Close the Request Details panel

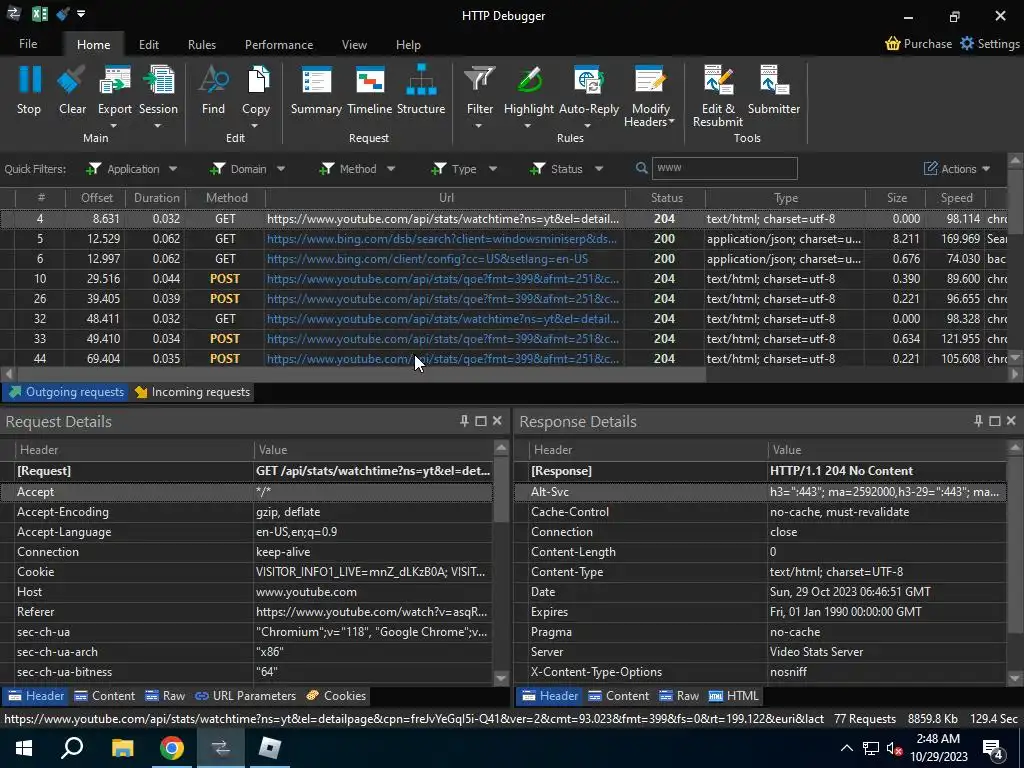click(x=497, y=421)
